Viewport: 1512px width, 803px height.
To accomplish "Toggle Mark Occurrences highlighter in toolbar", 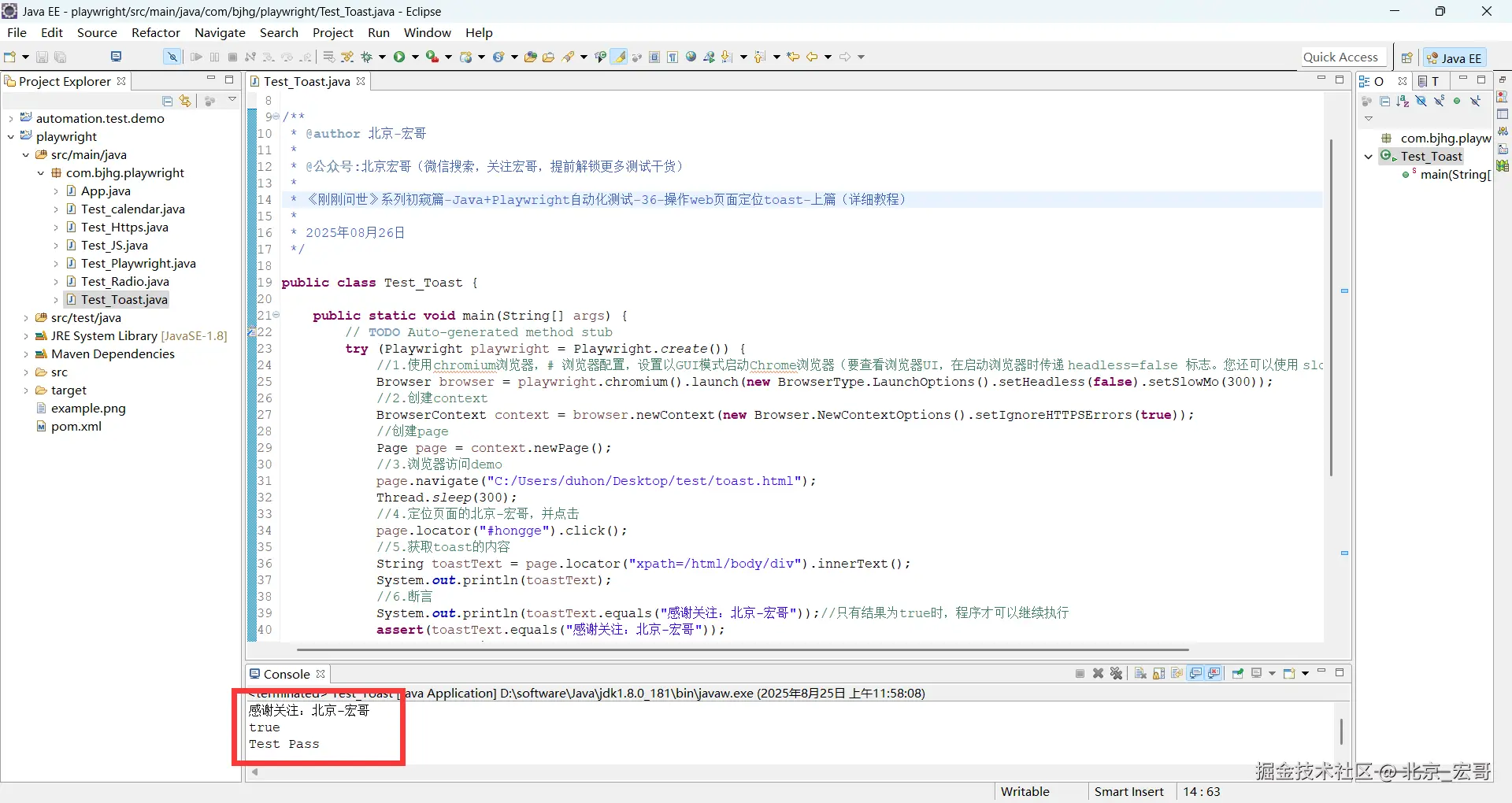I will click(620, 57).
